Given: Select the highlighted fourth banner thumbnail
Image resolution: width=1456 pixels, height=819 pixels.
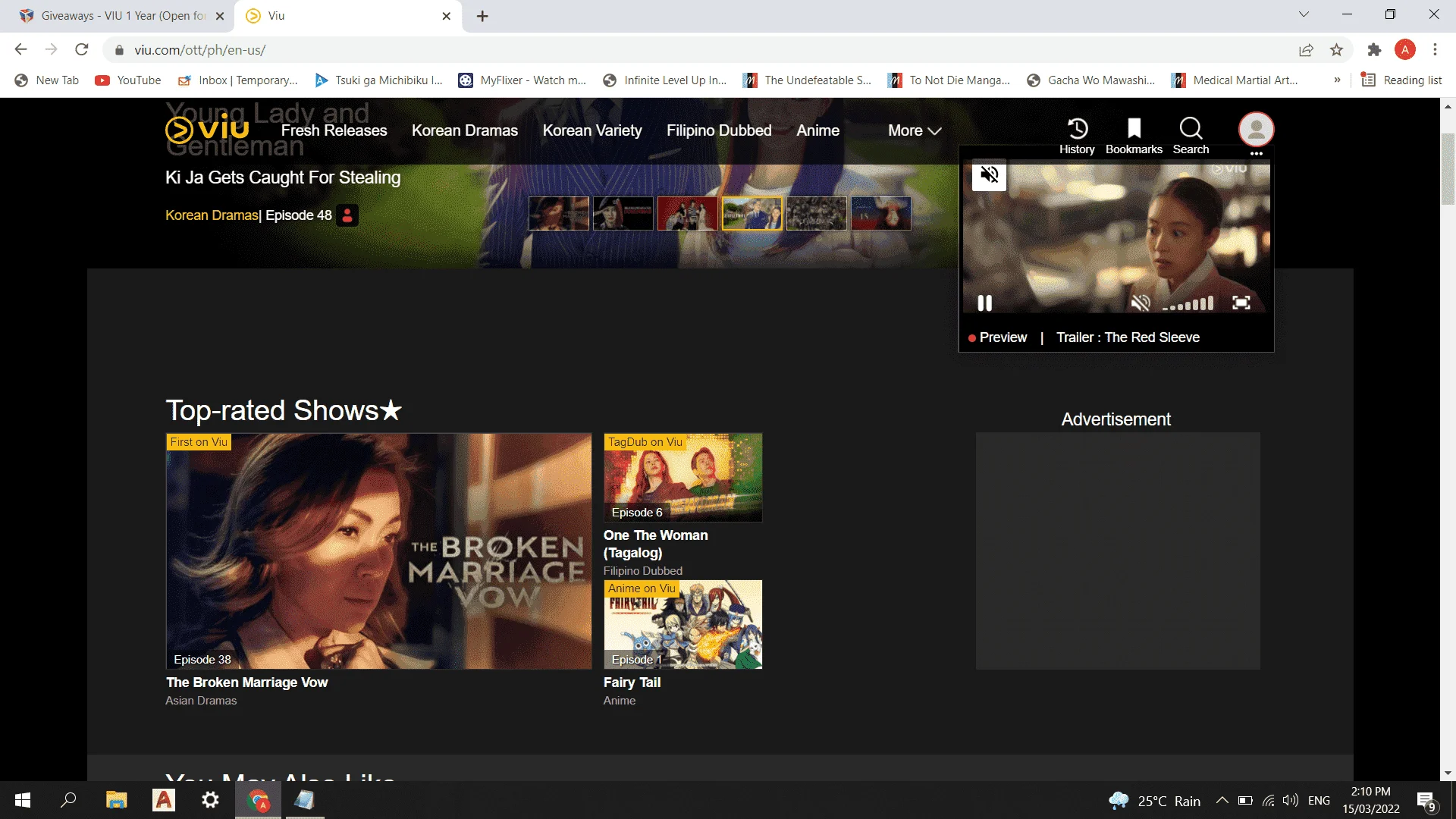Looking at the screenshot, I should click(752, 213).
